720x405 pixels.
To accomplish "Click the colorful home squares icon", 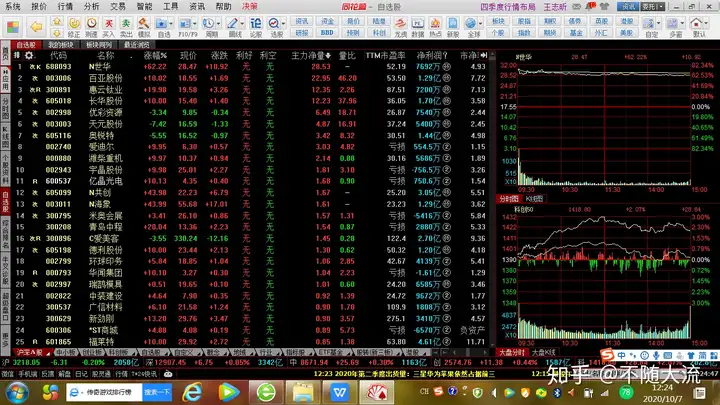I will (x=13, y=27).
